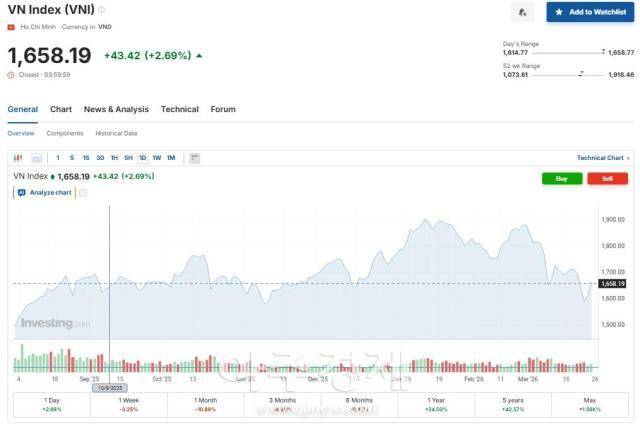Switch to the Historical Data sub-tab

(x=116, y=133)
